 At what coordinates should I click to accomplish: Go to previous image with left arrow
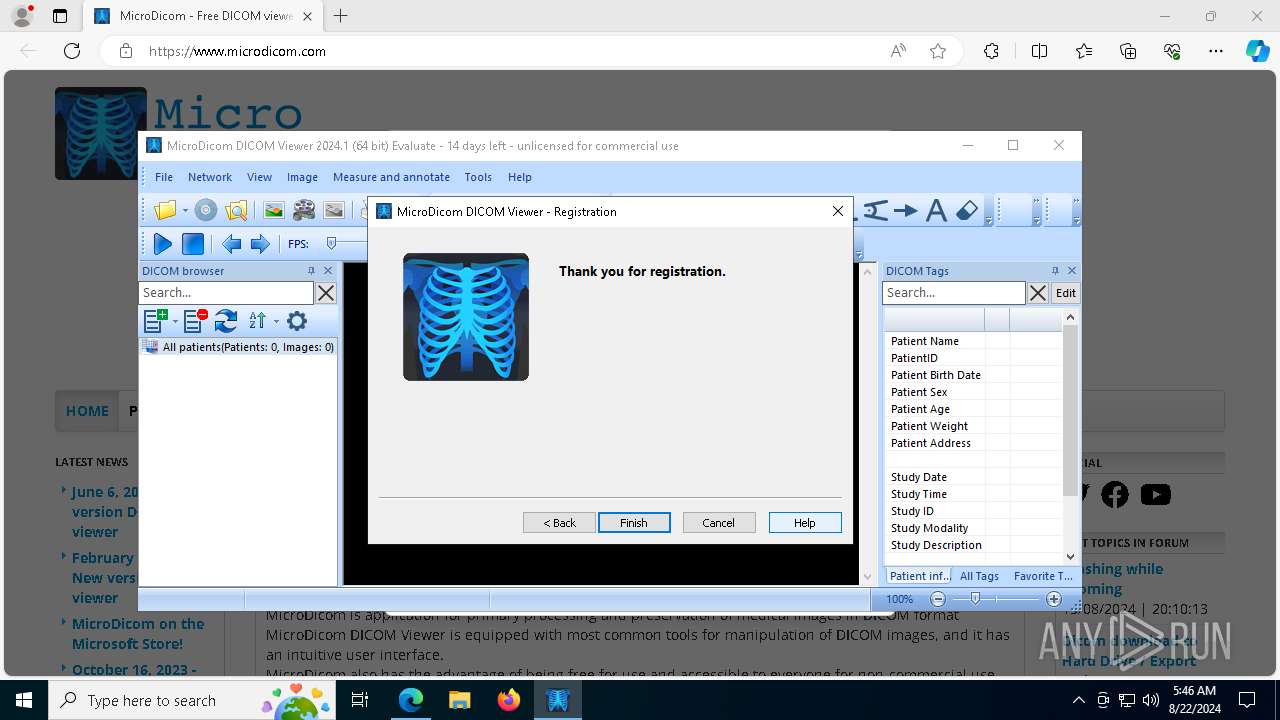(x=231, y=243)
